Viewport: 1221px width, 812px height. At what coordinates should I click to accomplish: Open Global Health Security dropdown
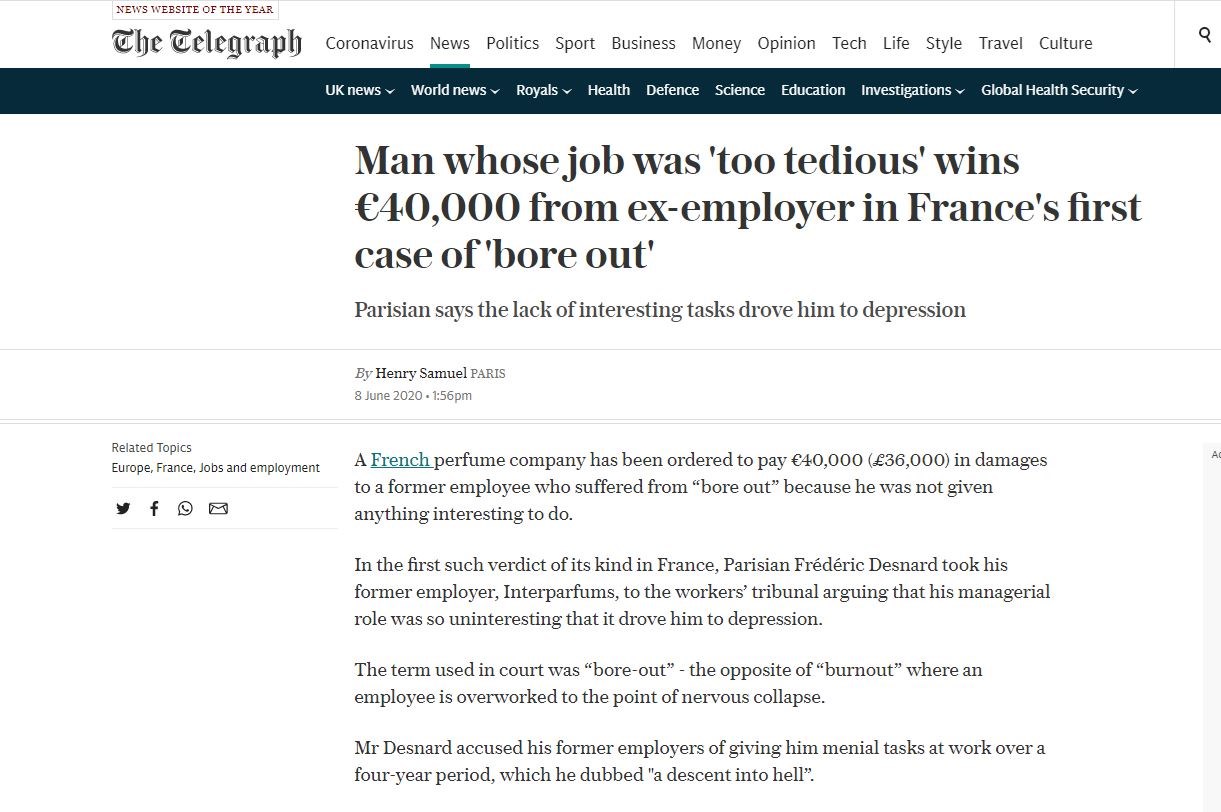1058,90
